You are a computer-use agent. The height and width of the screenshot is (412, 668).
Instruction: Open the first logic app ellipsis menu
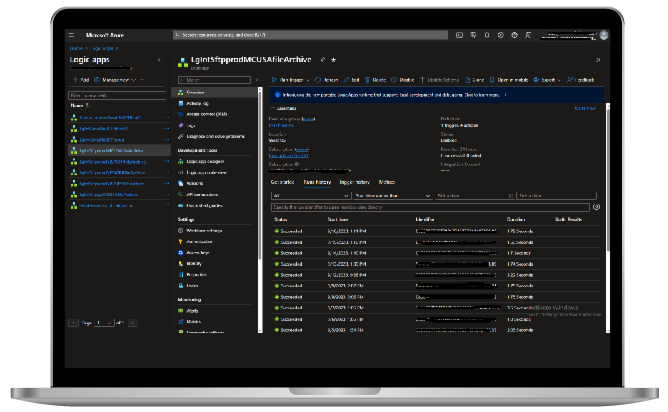point(166,118)
